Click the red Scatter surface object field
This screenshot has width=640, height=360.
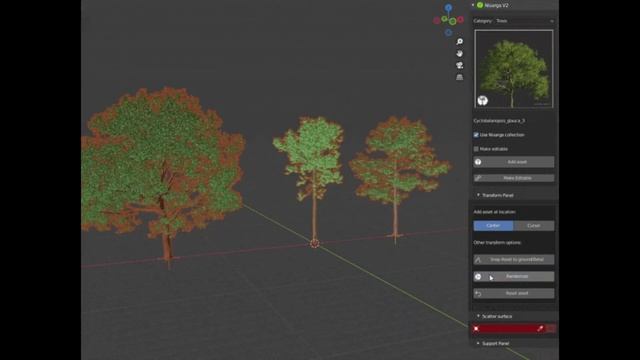[x=508, y=329]
